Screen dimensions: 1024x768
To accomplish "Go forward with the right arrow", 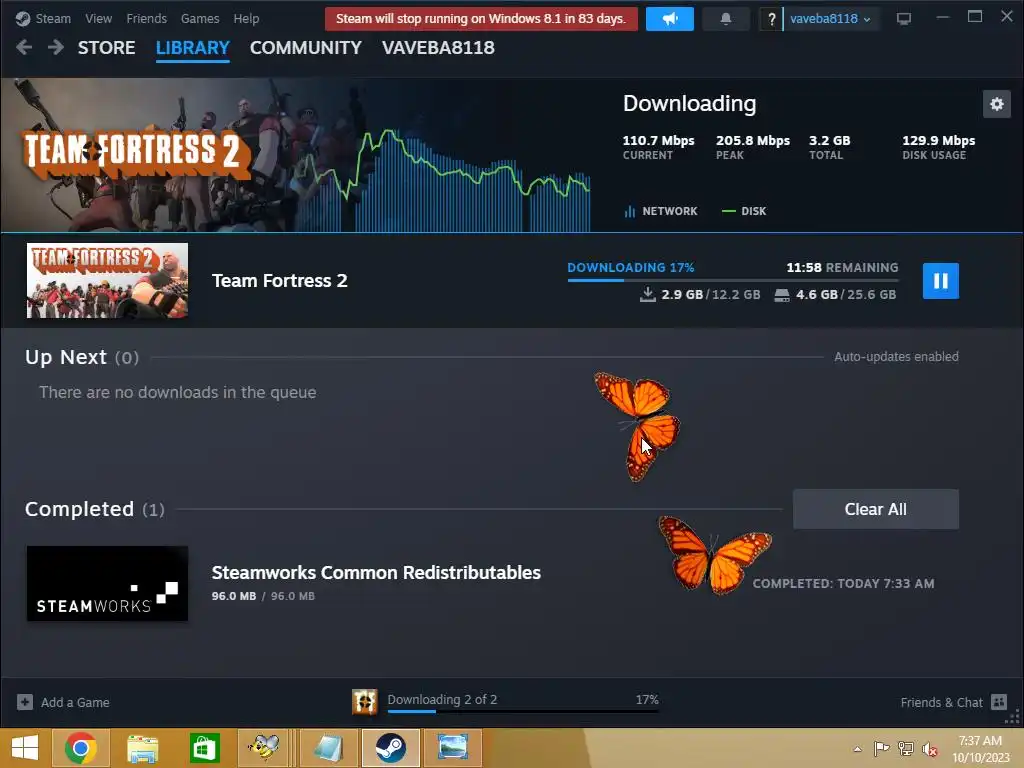I will pos(56,47).
